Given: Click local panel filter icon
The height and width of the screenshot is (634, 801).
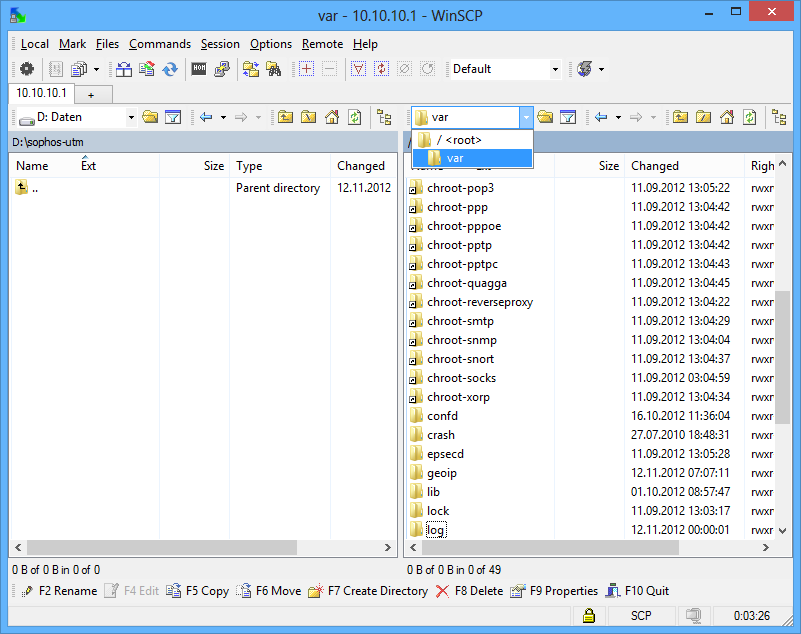Looking at the screenshot, I should (x=173, y=117).
